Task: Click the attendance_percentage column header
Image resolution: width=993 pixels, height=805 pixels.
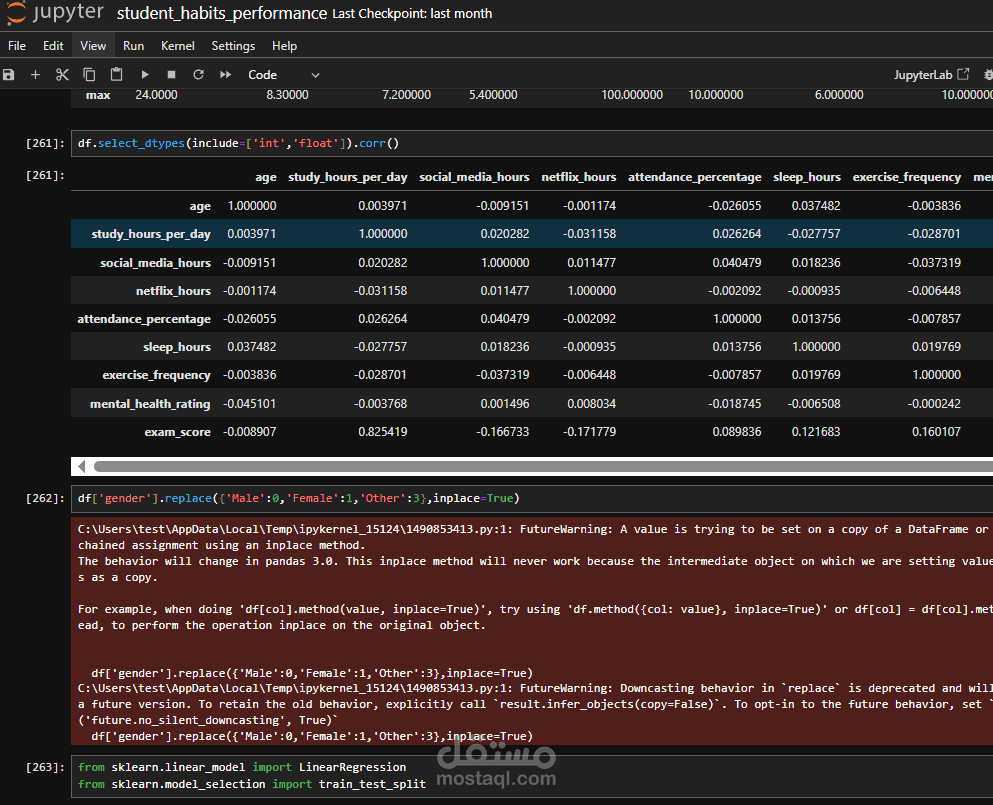Action: pyautogui.click(x=695, y=177)
